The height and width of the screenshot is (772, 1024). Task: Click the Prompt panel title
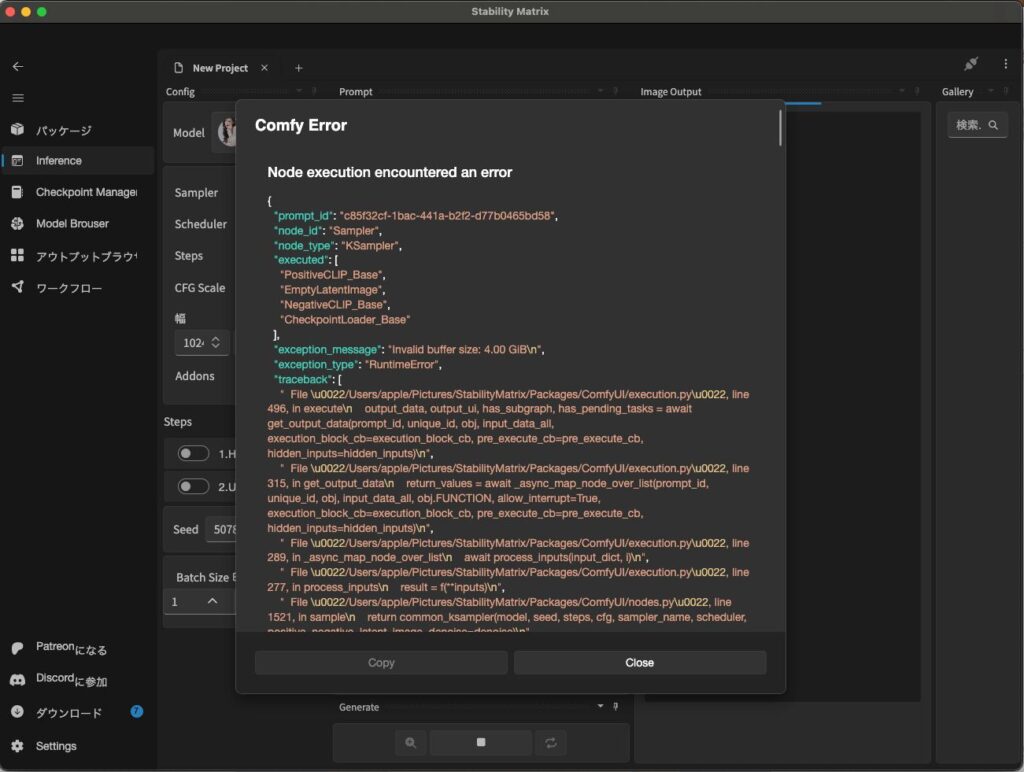click(x=355, y=91)
